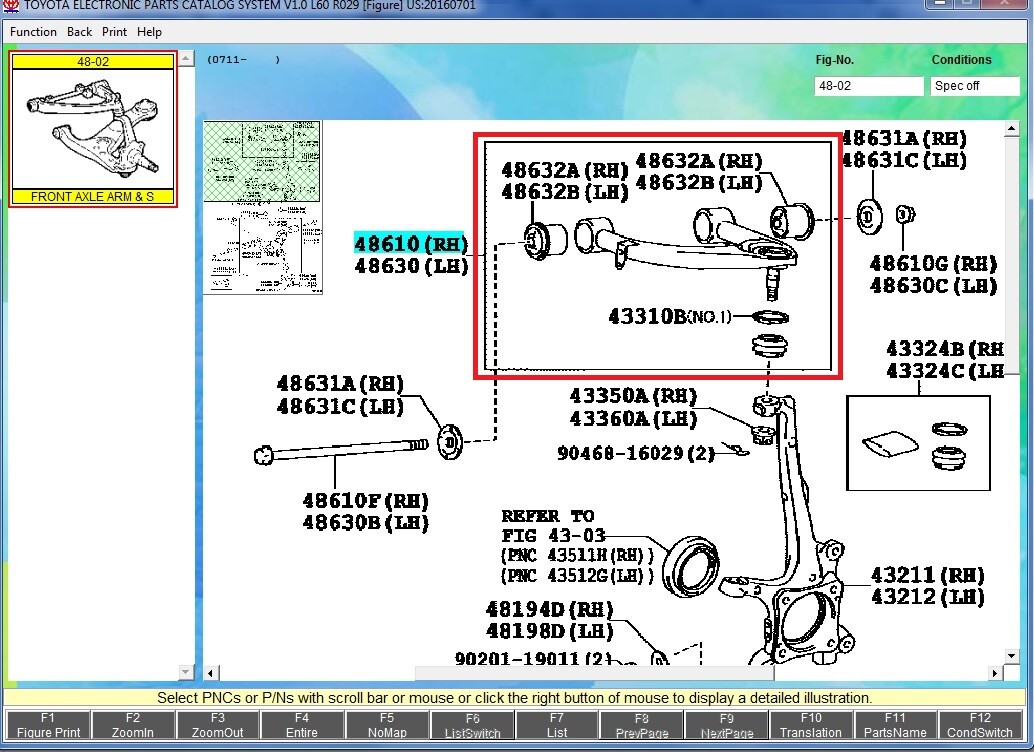Click the diagram's horizontal scrollbar left arrow
This screenshot has height=752, width=1034.
(211, 672)
